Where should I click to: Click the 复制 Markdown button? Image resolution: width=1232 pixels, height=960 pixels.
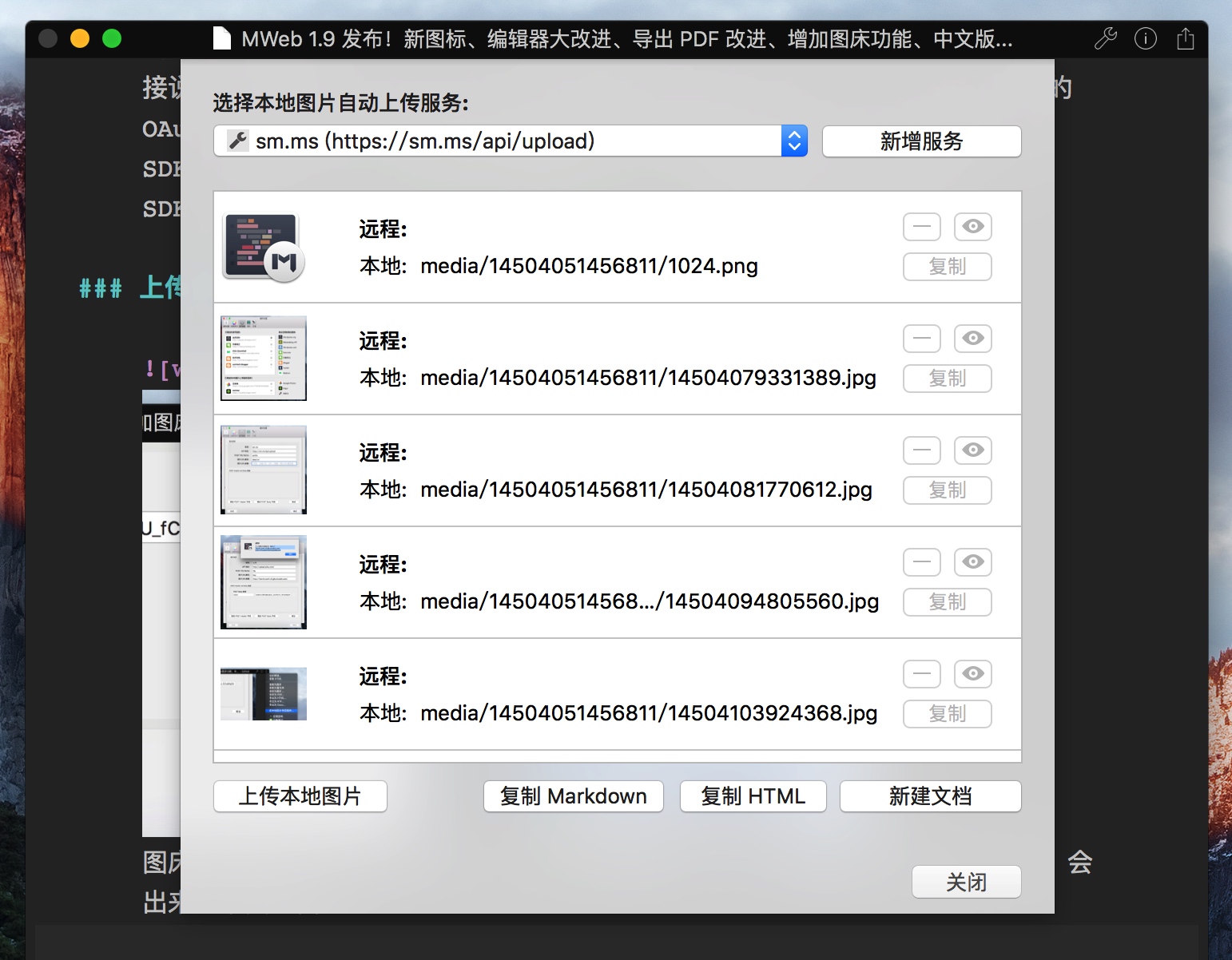(574, 796)
